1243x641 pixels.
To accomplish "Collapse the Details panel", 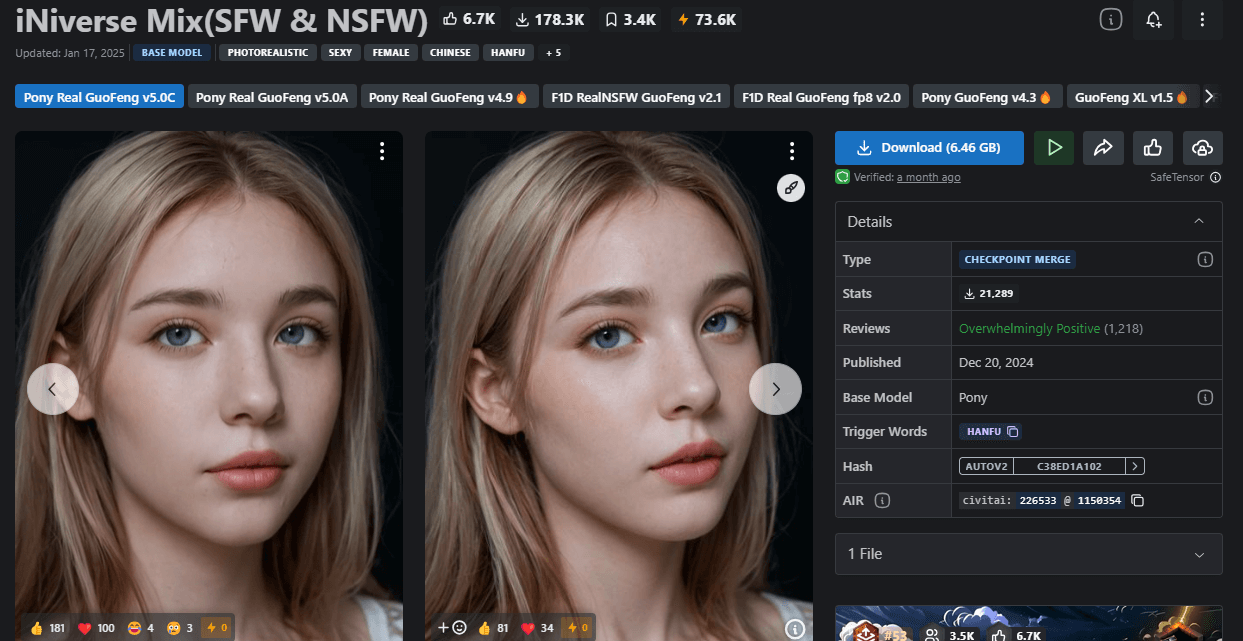I will [1199, 221].
